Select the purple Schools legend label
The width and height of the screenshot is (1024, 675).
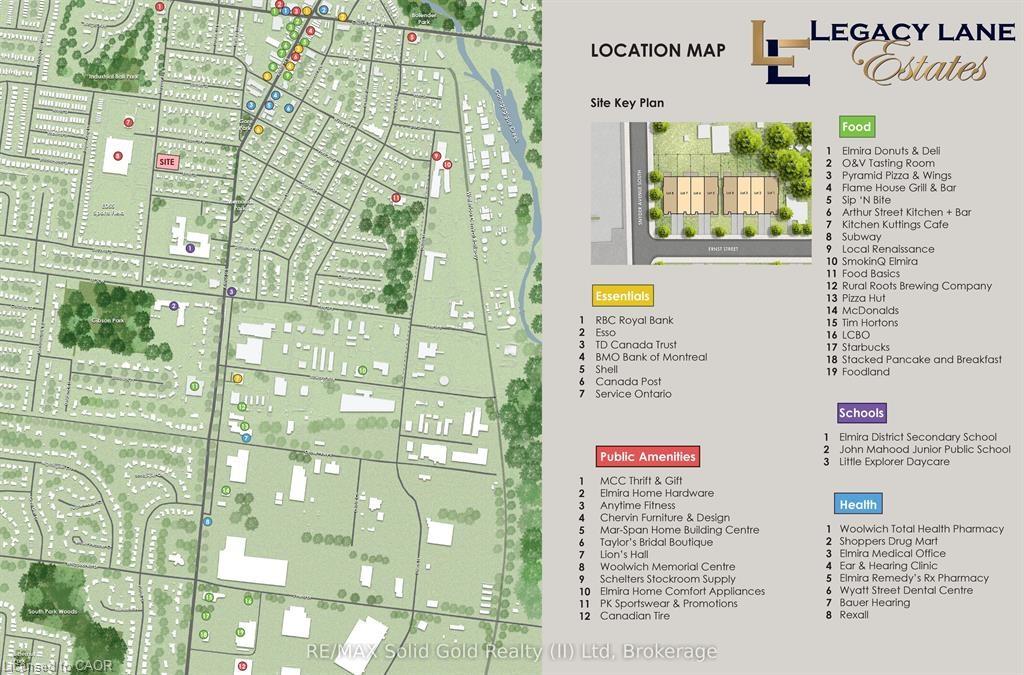[x=861, y=413]
